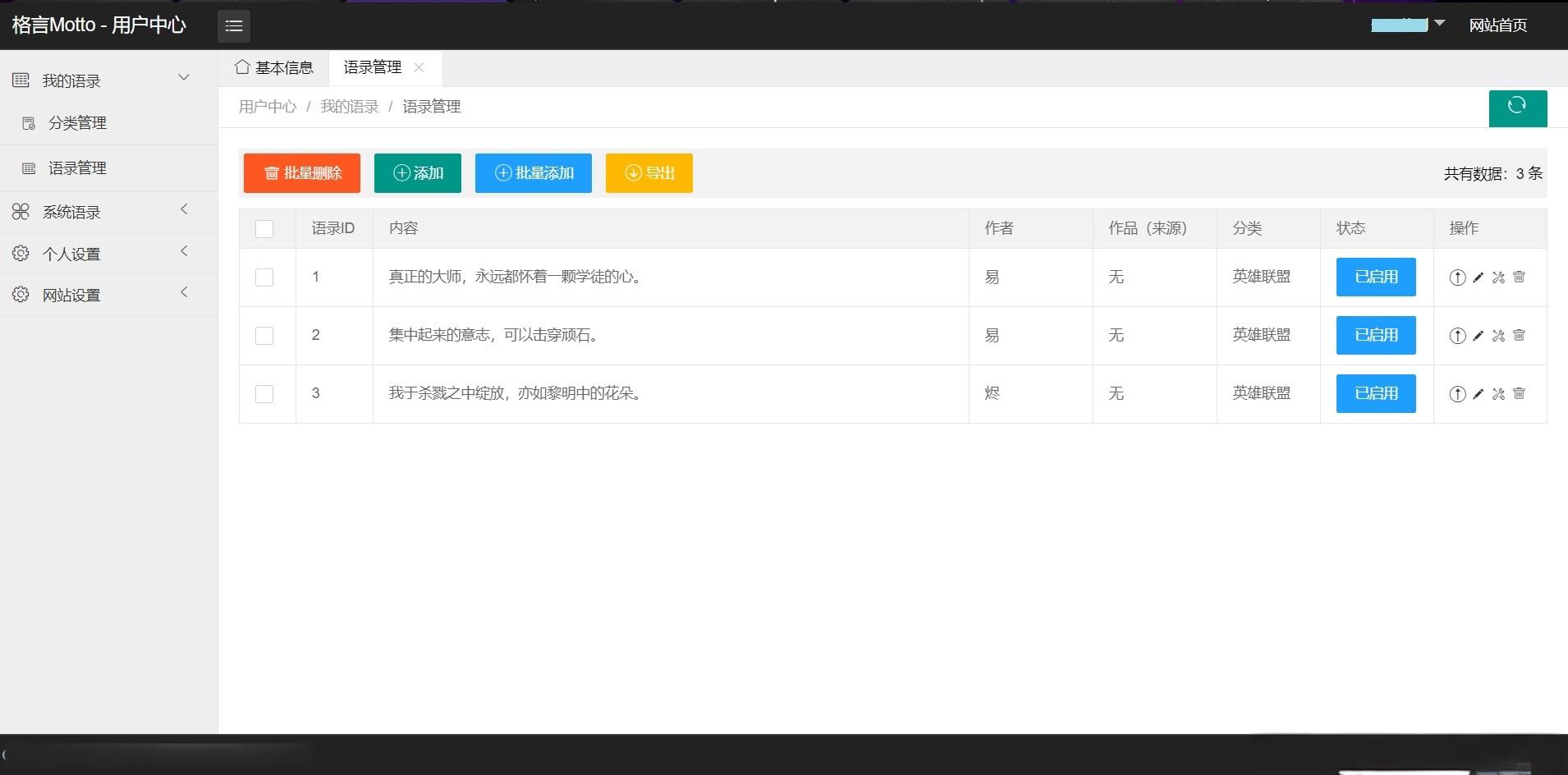
Task: Click the trash icon for quote 2
Action: (1519, 335)
